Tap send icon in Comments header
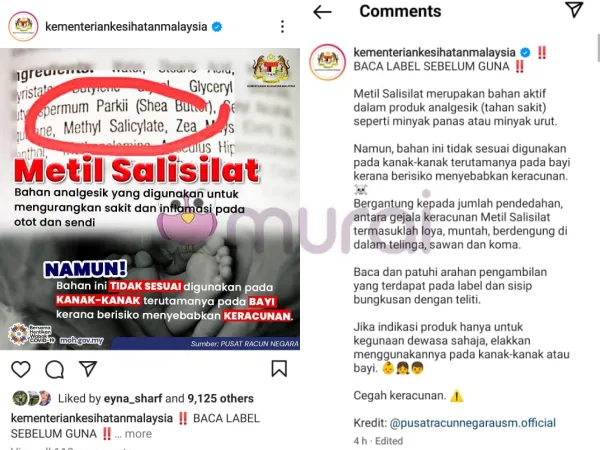 click(574, 10)
